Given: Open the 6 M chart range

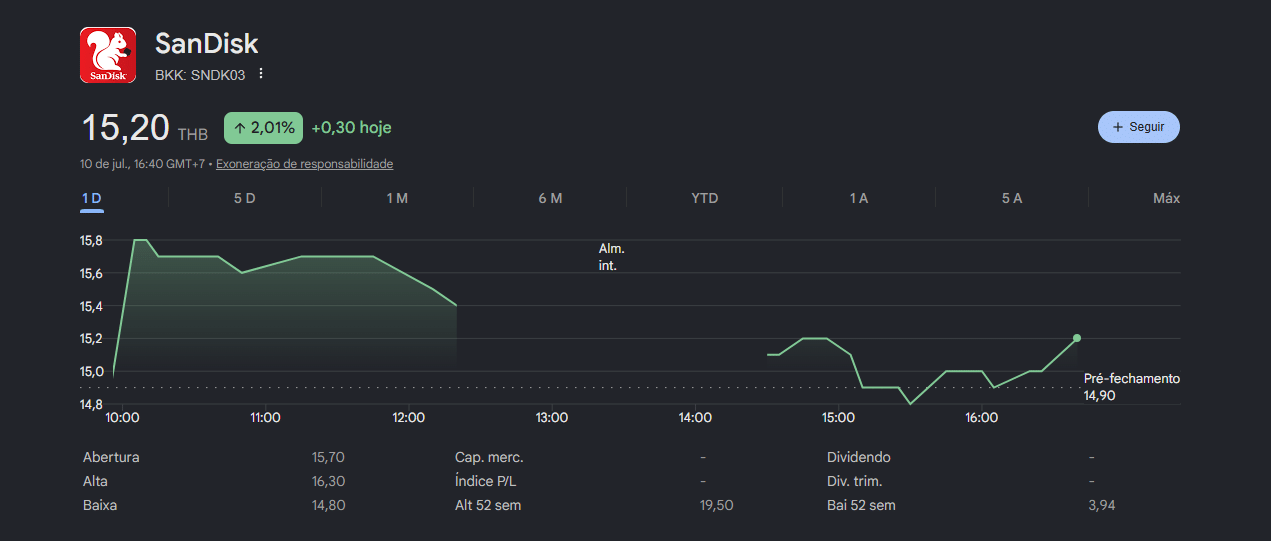Looking at the screenshot, I should click(550, 198).
